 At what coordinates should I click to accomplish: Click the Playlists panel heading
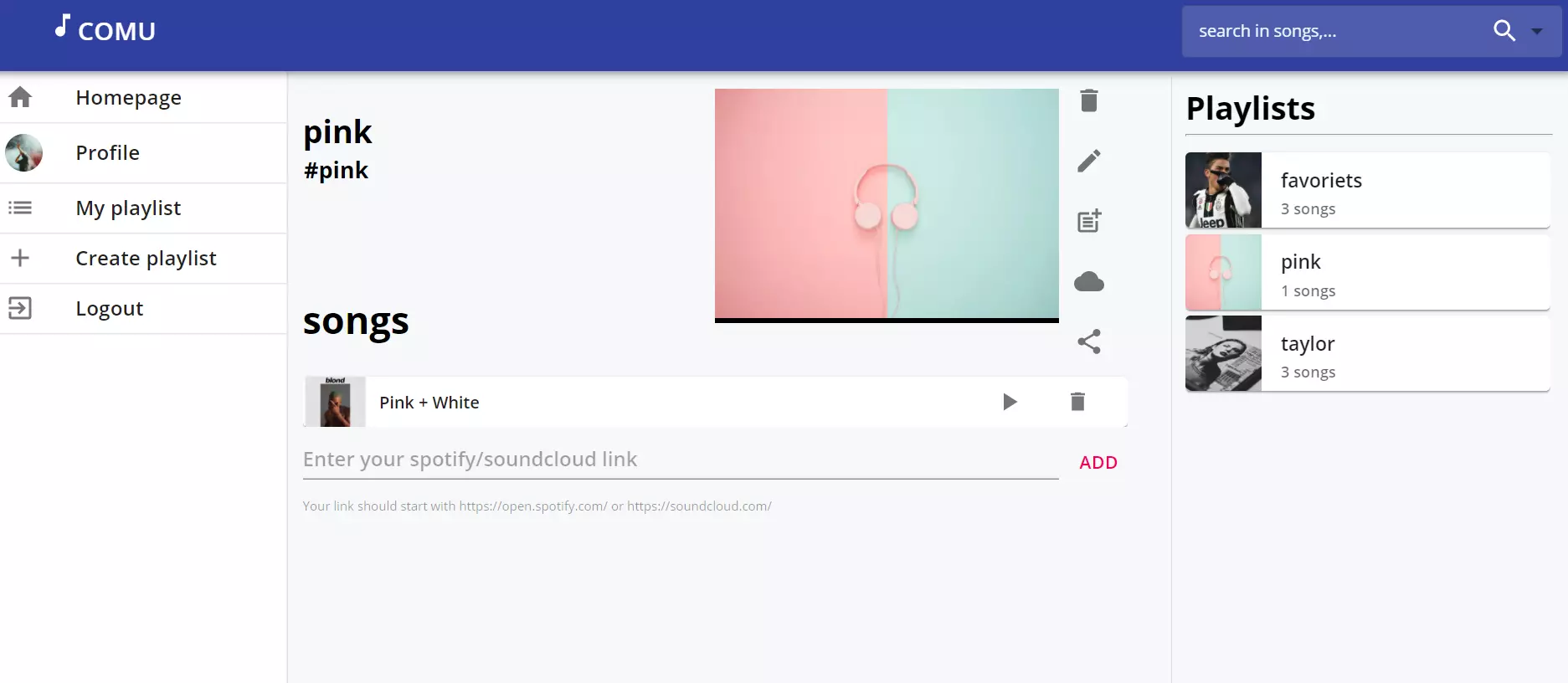pos(1251,109)
